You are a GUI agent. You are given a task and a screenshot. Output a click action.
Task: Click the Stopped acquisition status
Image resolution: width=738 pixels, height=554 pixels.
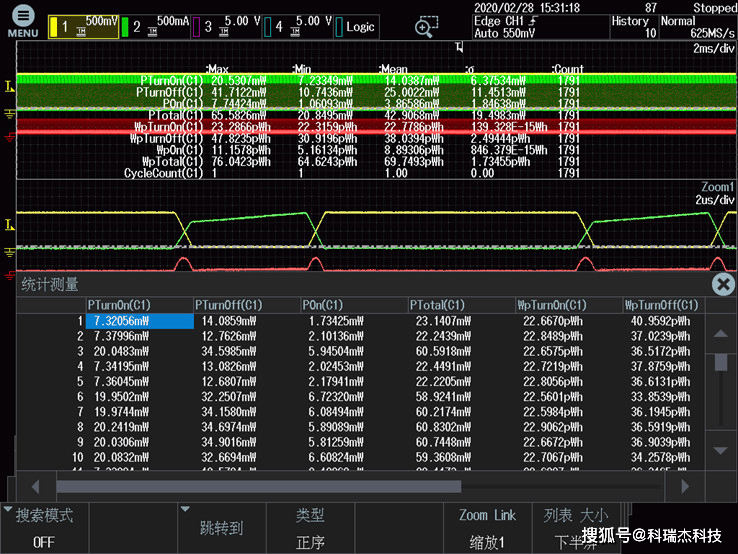click(715, 8)
